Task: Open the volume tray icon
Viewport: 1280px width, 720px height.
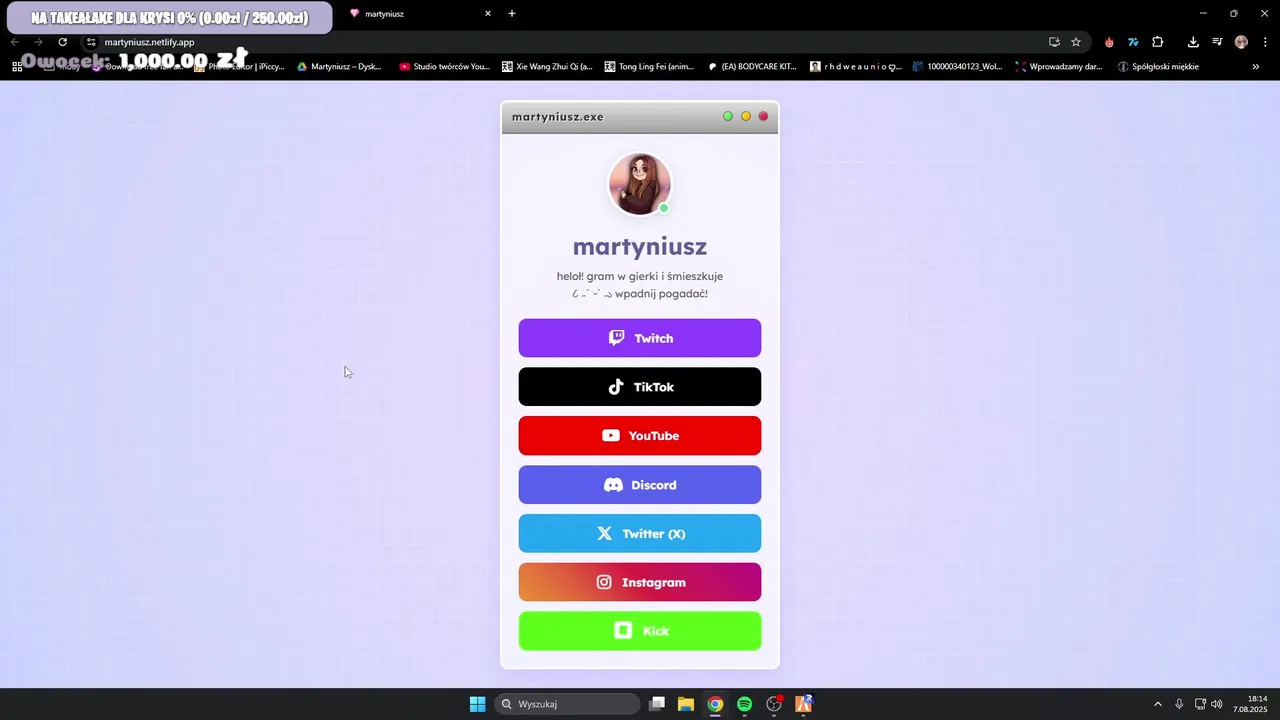Action: pos(1217,704)
